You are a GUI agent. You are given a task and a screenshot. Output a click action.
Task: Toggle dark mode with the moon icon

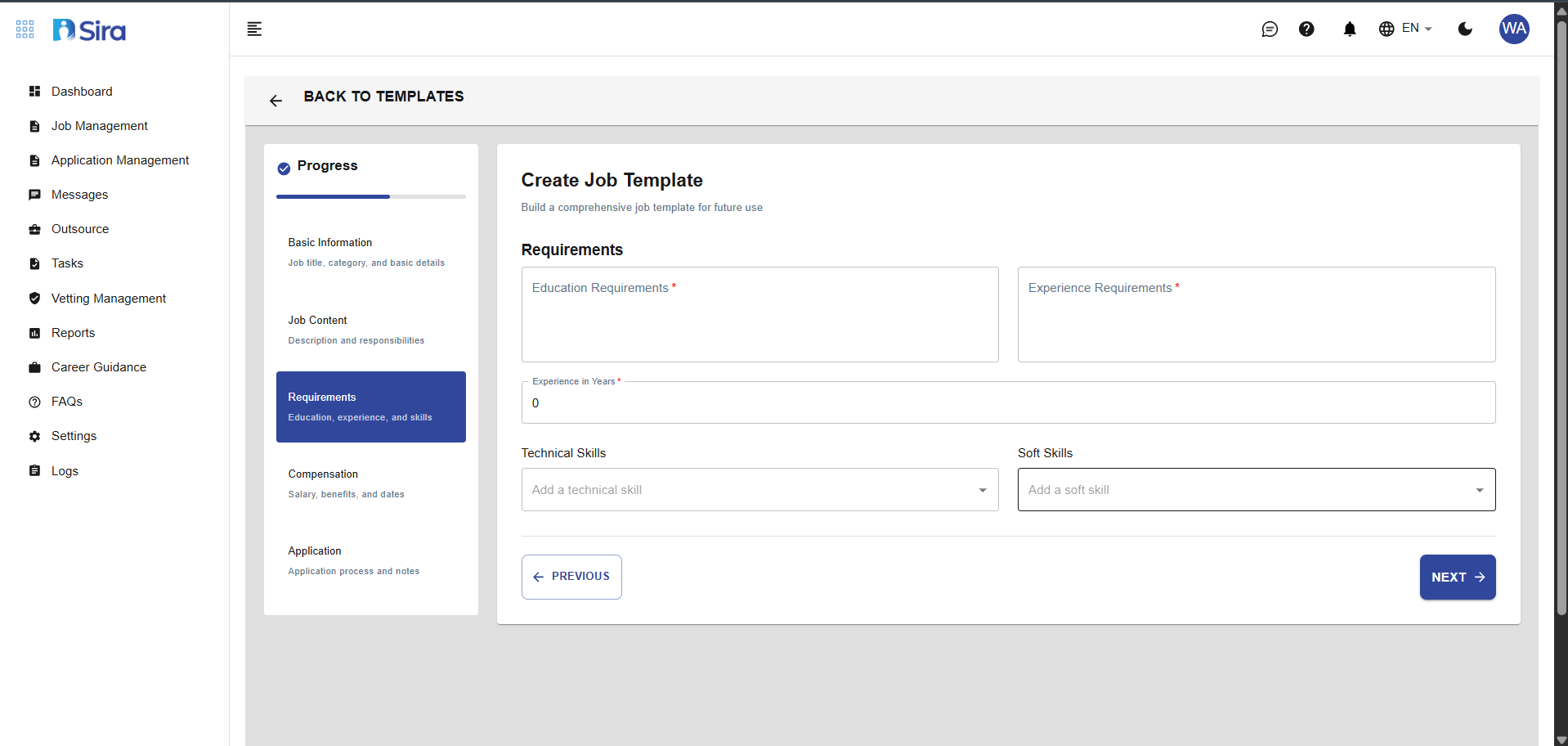coord(1464,29)
